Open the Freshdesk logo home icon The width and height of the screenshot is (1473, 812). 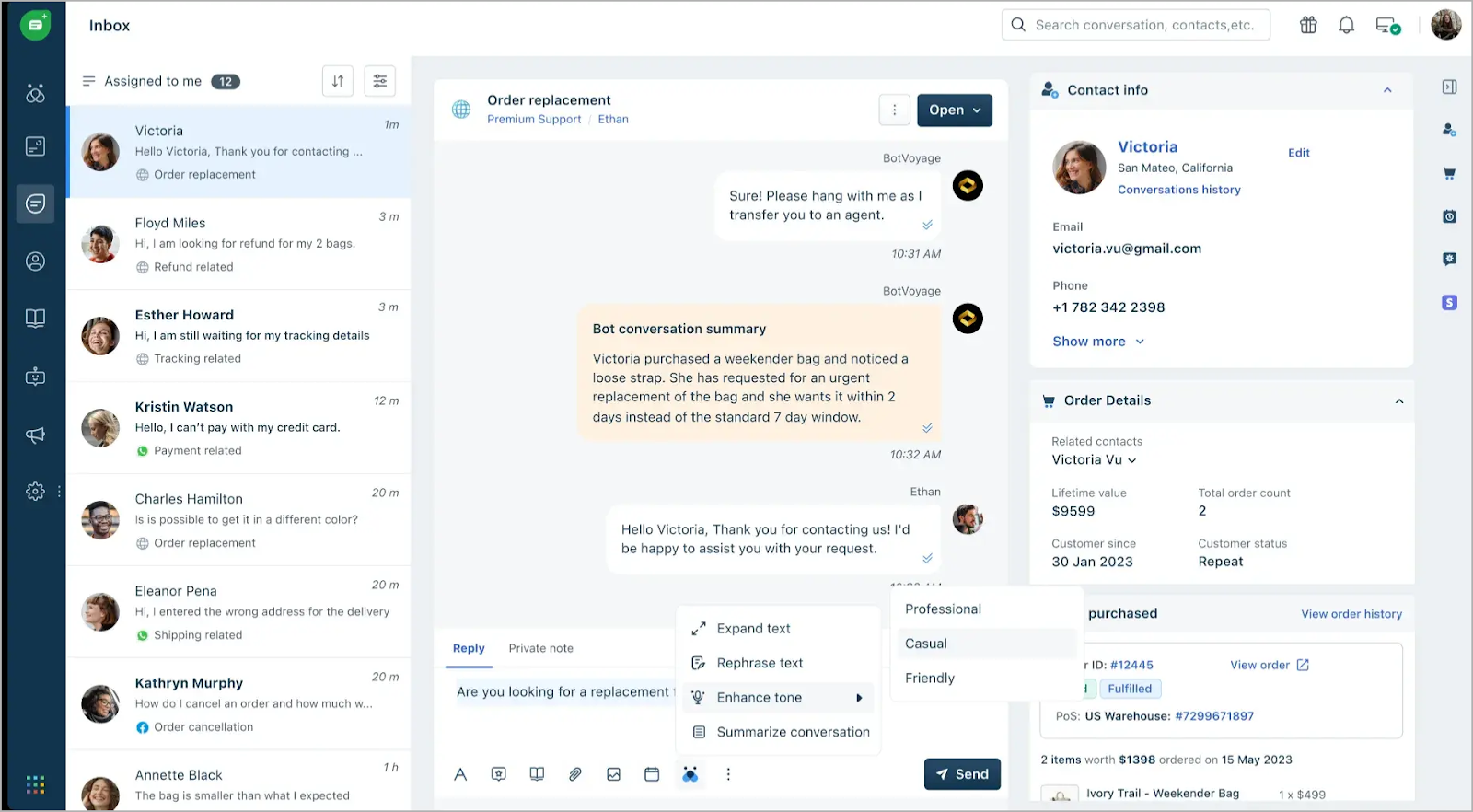coord(35,25)
